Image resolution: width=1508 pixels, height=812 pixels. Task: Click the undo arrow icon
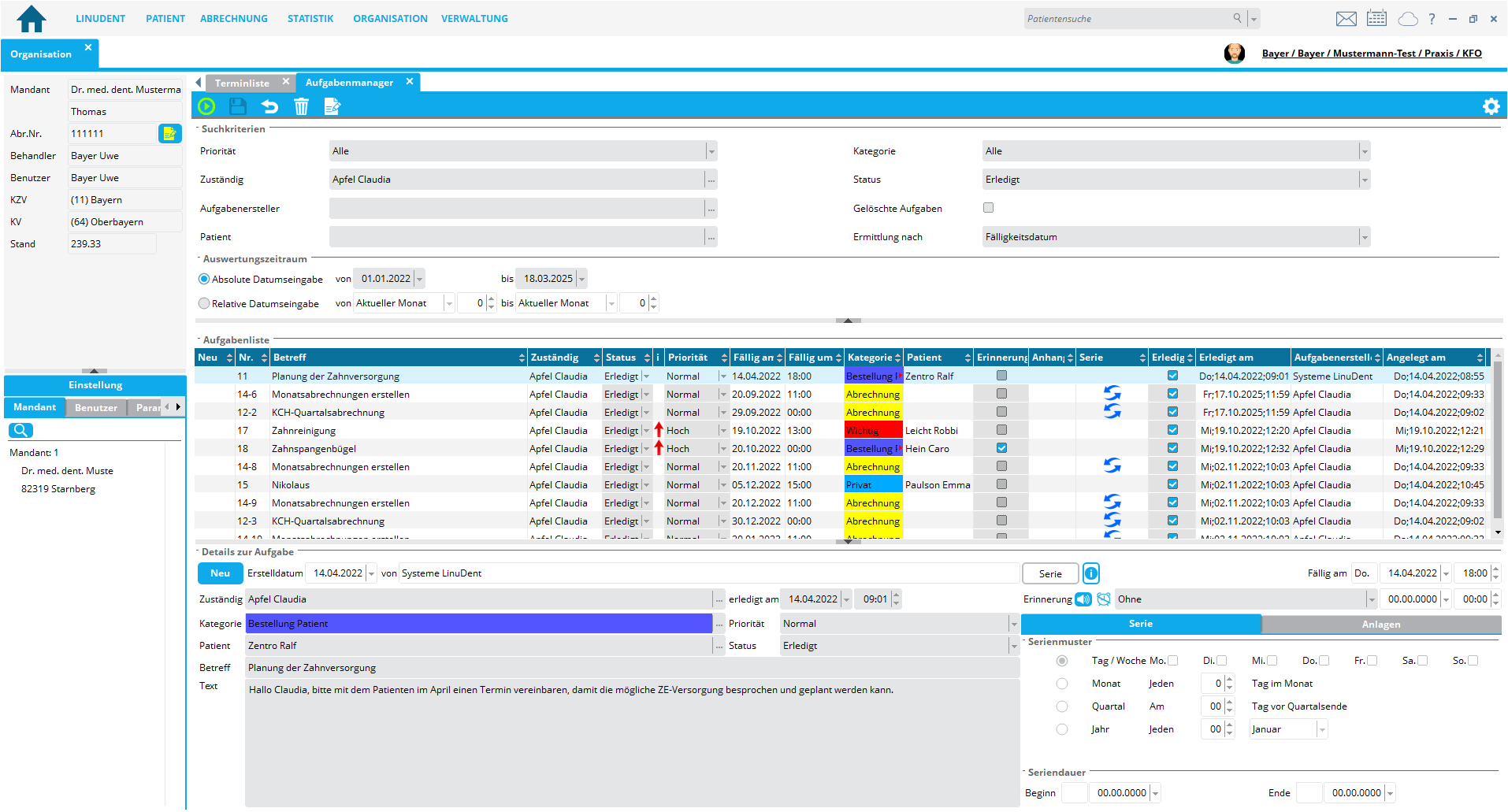[269, 106]
